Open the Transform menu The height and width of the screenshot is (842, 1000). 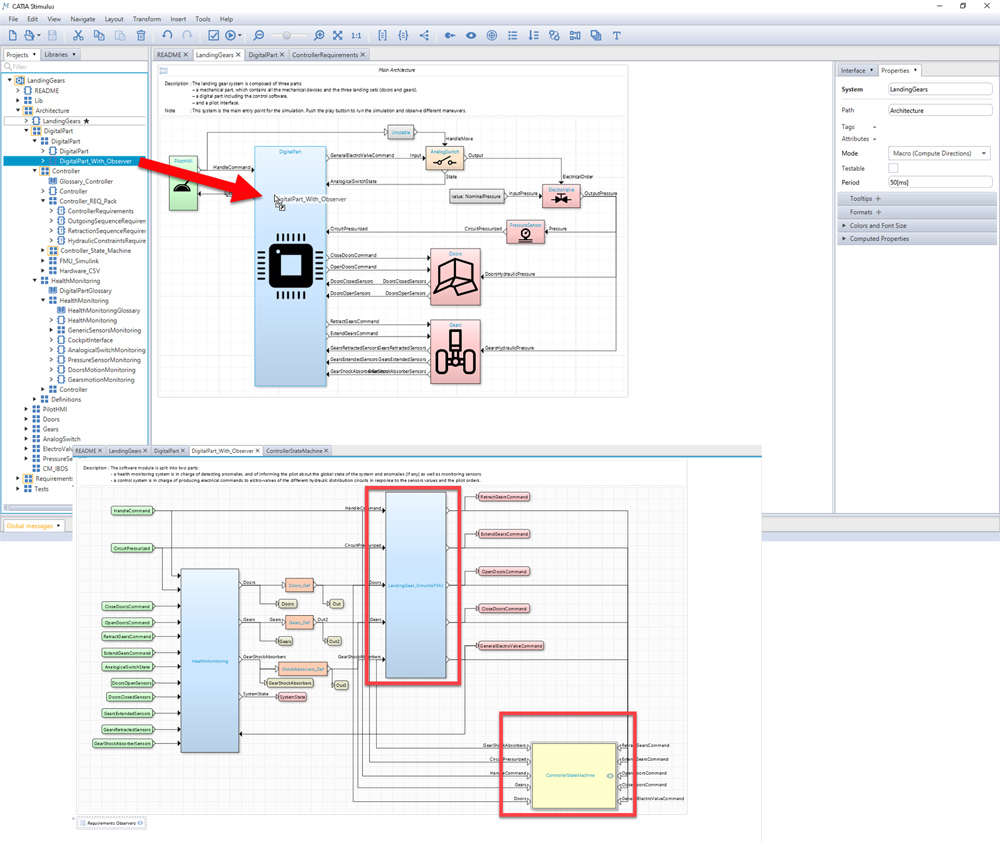(147, 19)
